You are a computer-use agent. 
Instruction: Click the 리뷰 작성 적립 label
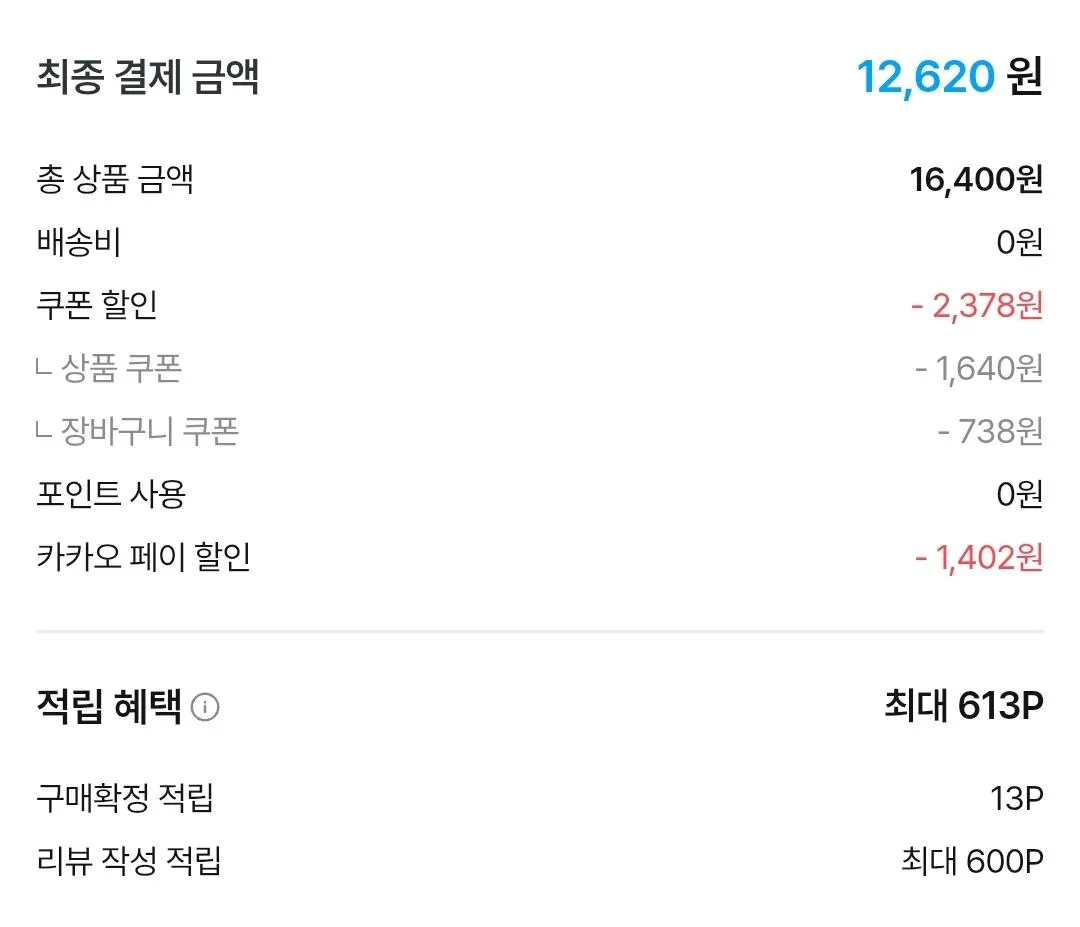pyautogui.click(x=129, y=861)
